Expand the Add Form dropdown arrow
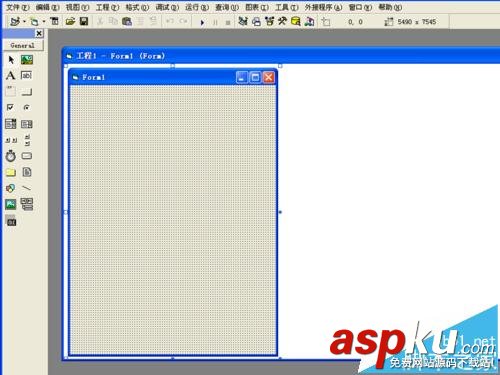 (x=44, y=22)
